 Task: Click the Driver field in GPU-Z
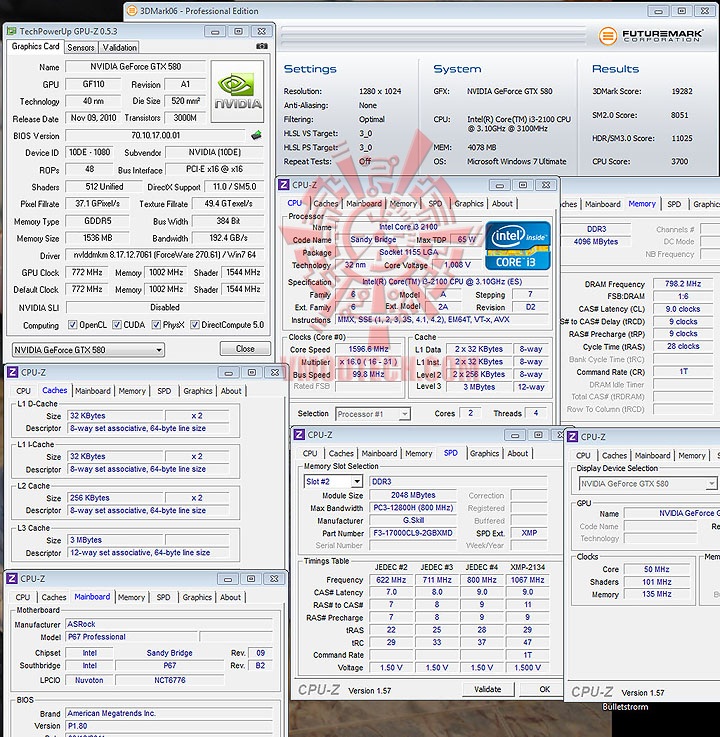tap(164, 255)
